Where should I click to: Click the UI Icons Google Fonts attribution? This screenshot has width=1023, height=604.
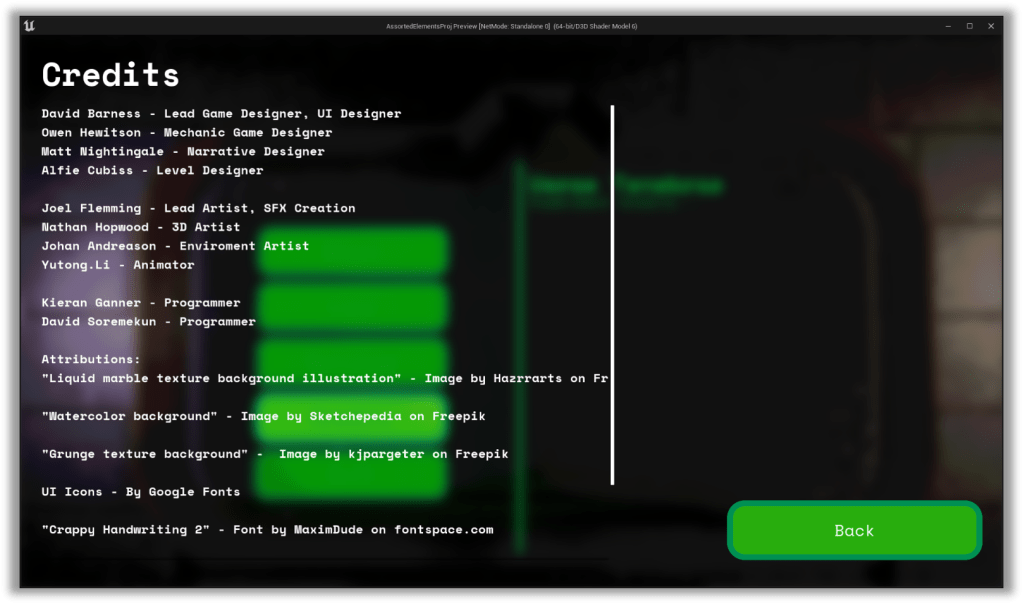141,492
